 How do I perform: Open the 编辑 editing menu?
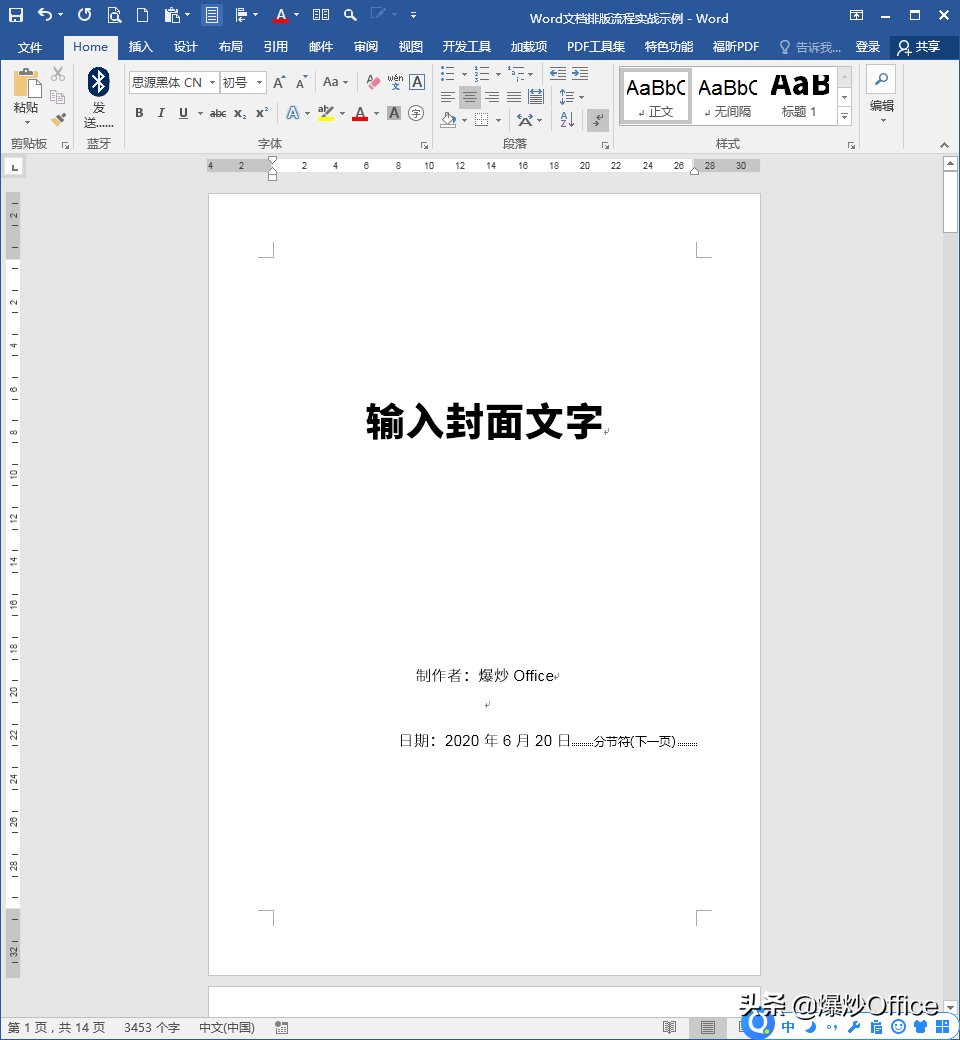tap(882, 95)
